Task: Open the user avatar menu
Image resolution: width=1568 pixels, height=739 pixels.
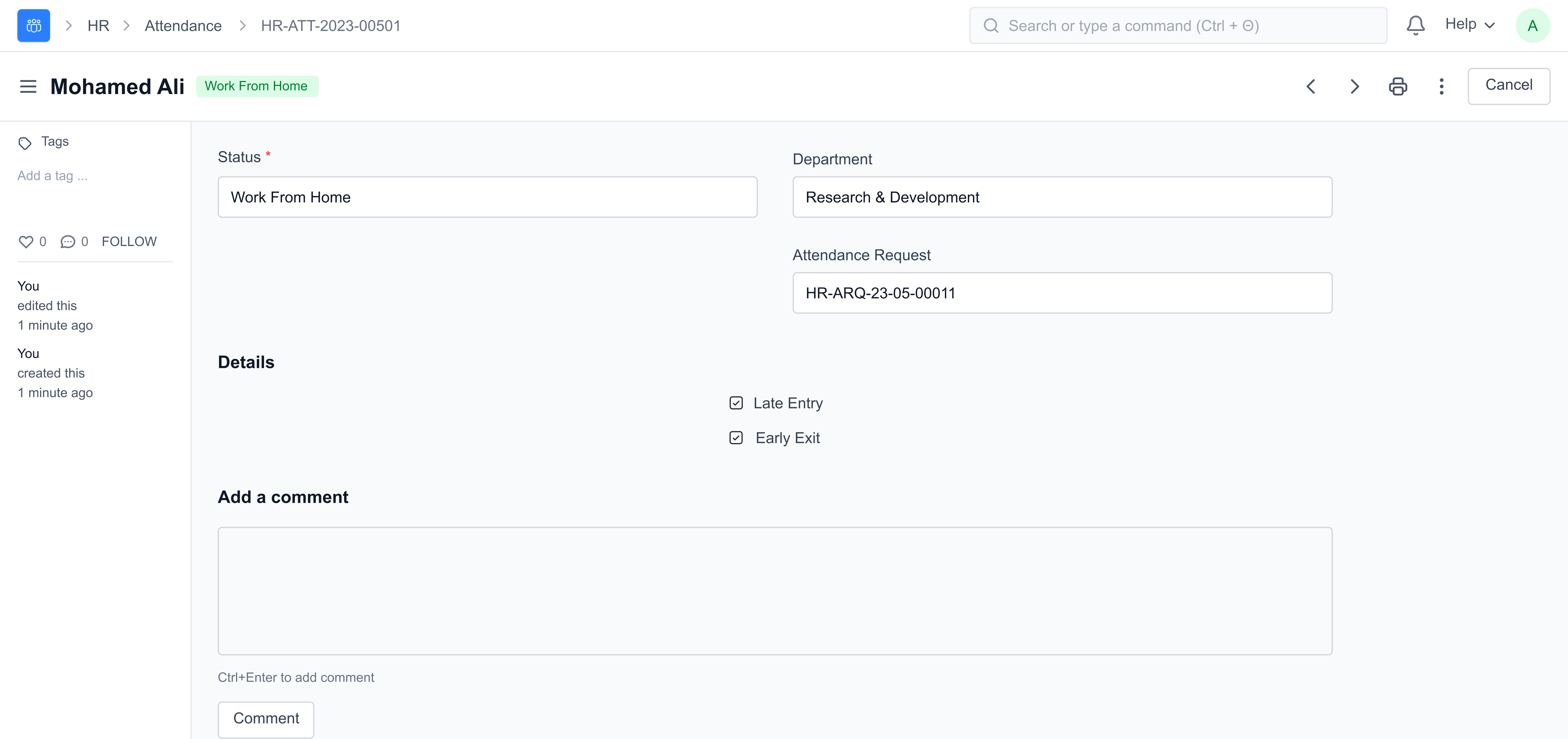Action: (x=1532, y=26)
